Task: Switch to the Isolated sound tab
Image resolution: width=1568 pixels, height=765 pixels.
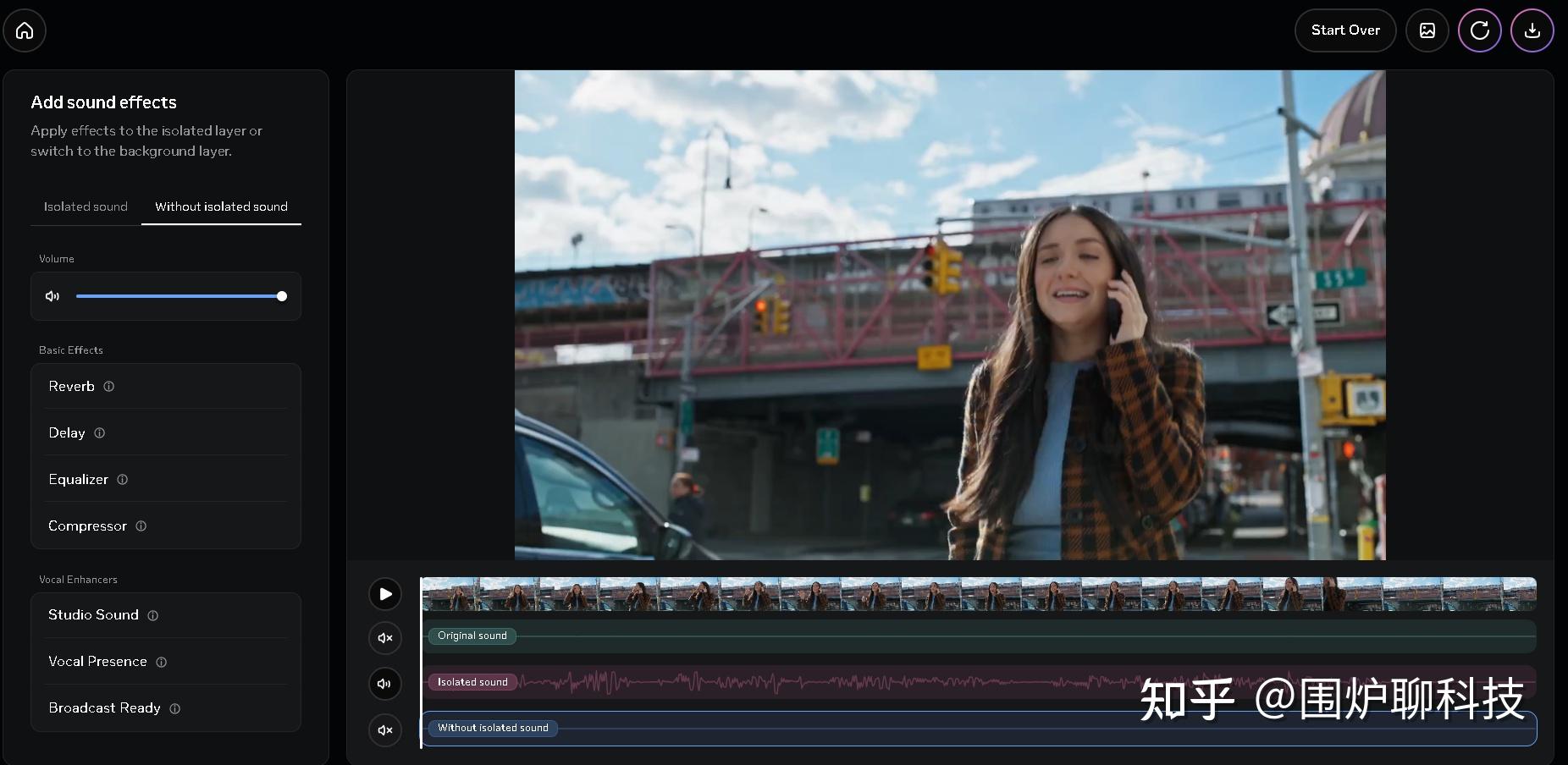Action: pyautogui.click(x=85, y=206)
